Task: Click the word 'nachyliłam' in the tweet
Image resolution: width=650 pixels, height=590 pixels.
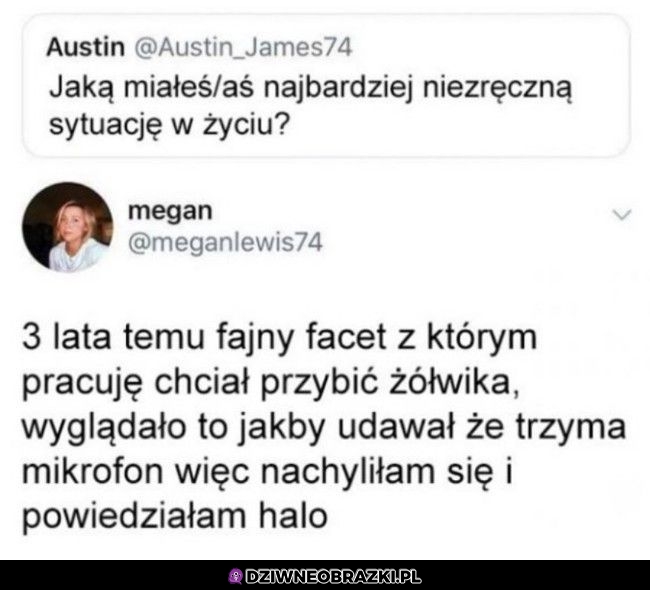Action: tap(348, 473)
